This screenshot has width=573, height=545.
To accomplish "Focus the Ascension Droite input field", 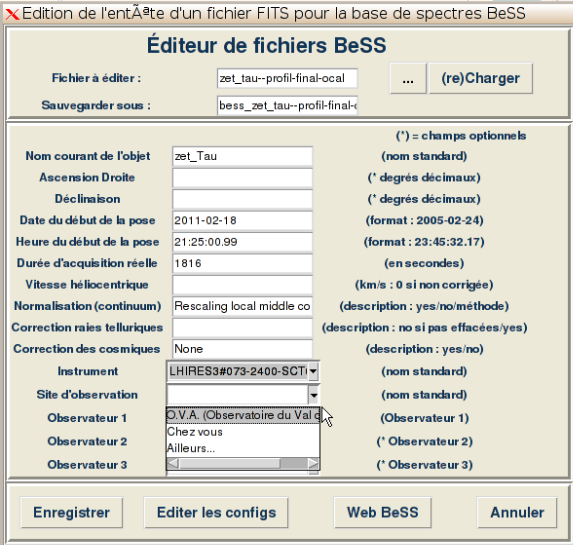I will pos(243,178).
